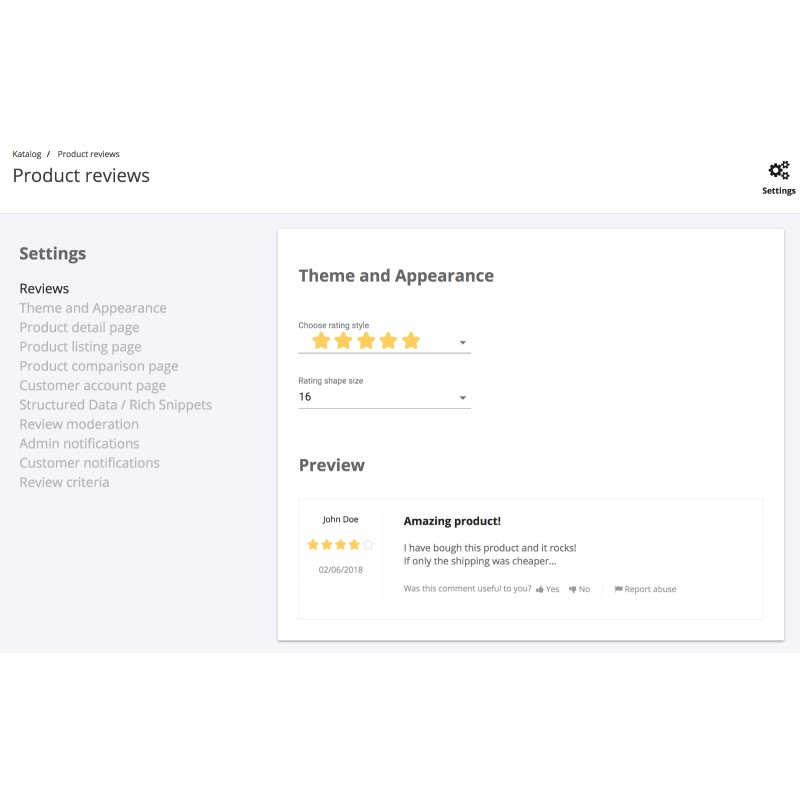Select Reviews in settings menu
Image resolution: width=800 pixels, height=800 pixels.
pos(44,289)
